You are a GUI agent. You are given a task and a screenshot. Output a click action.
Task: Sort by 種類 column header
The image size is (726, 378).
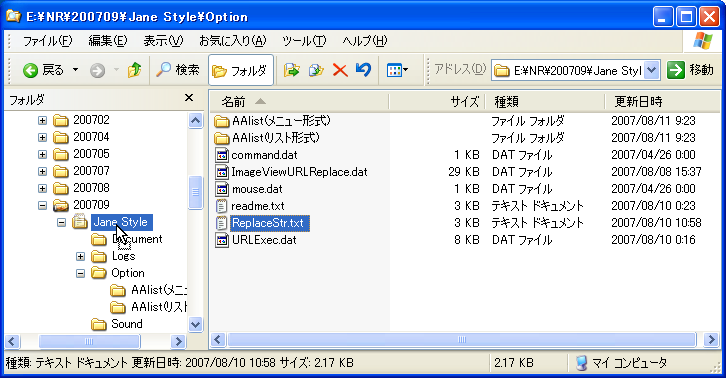[x=544, y=101]
